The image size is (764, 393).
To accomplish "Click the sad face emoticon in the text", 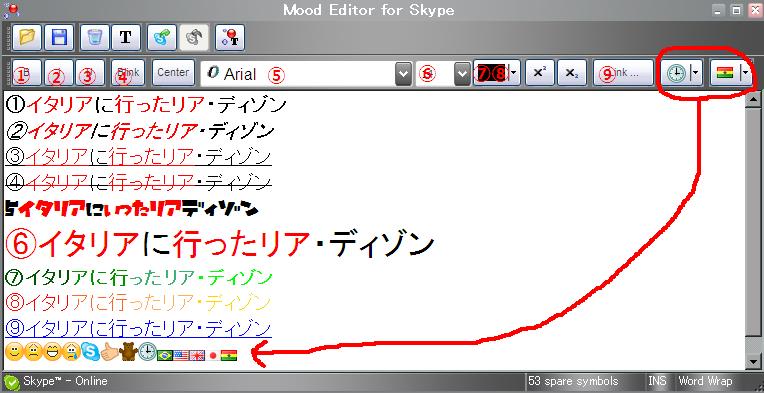I will click(33, 352).
